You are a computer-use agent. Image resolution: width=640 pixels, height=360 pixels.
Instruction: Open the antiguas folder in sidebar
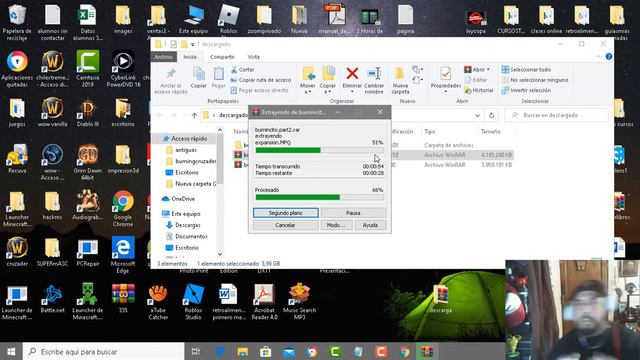click(182, 150)
